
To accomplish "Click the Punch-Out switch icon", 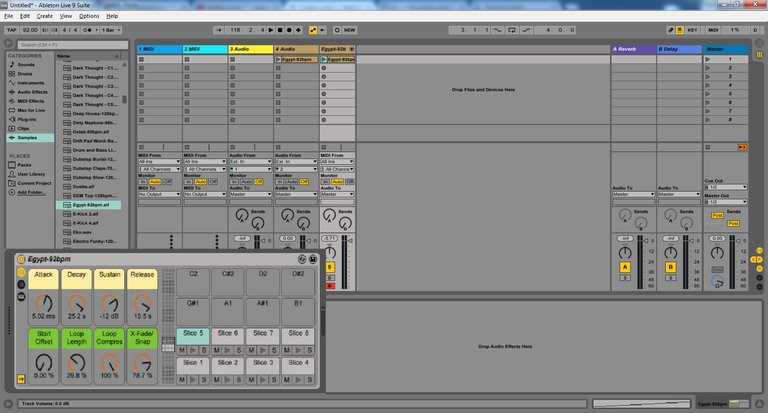I will (x=527, y=30).
